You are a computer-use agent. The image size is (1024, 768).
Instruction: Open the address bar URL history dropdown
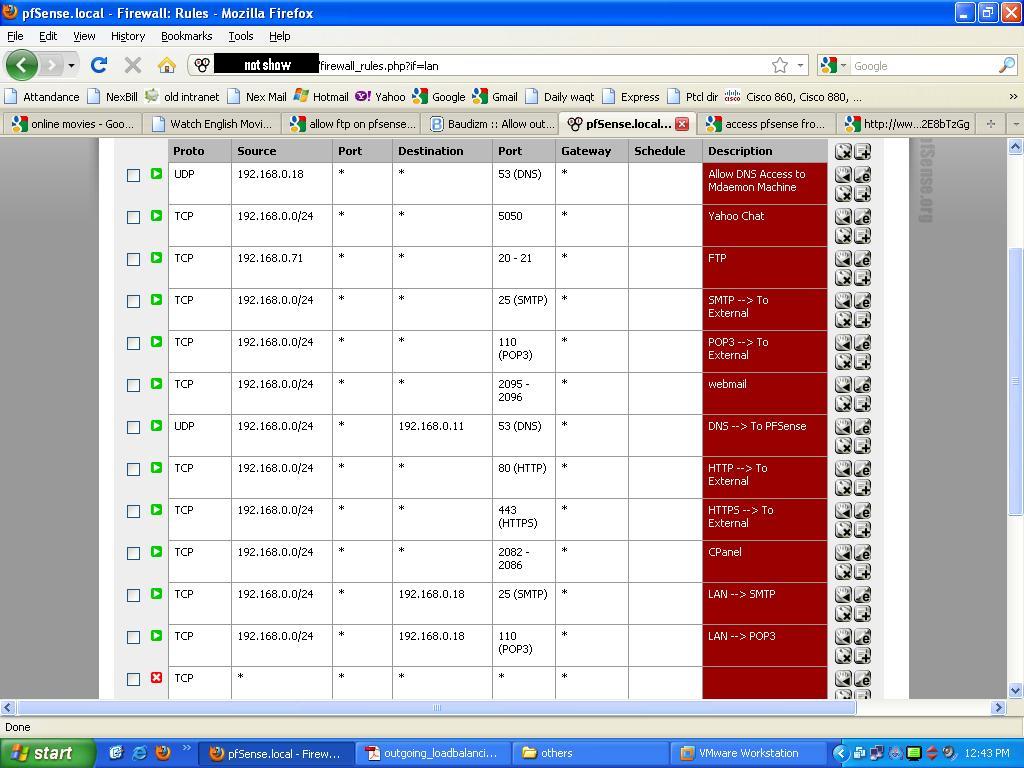pyautogui.click(x=800, y=65)
